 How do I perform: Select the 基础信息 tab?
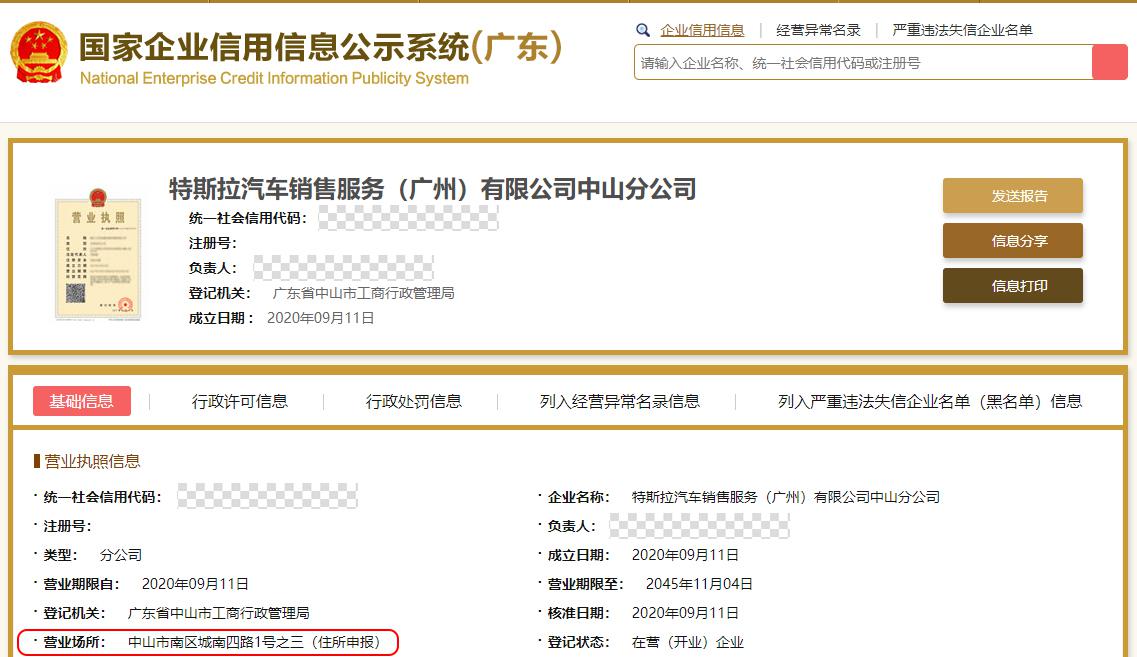82,401
